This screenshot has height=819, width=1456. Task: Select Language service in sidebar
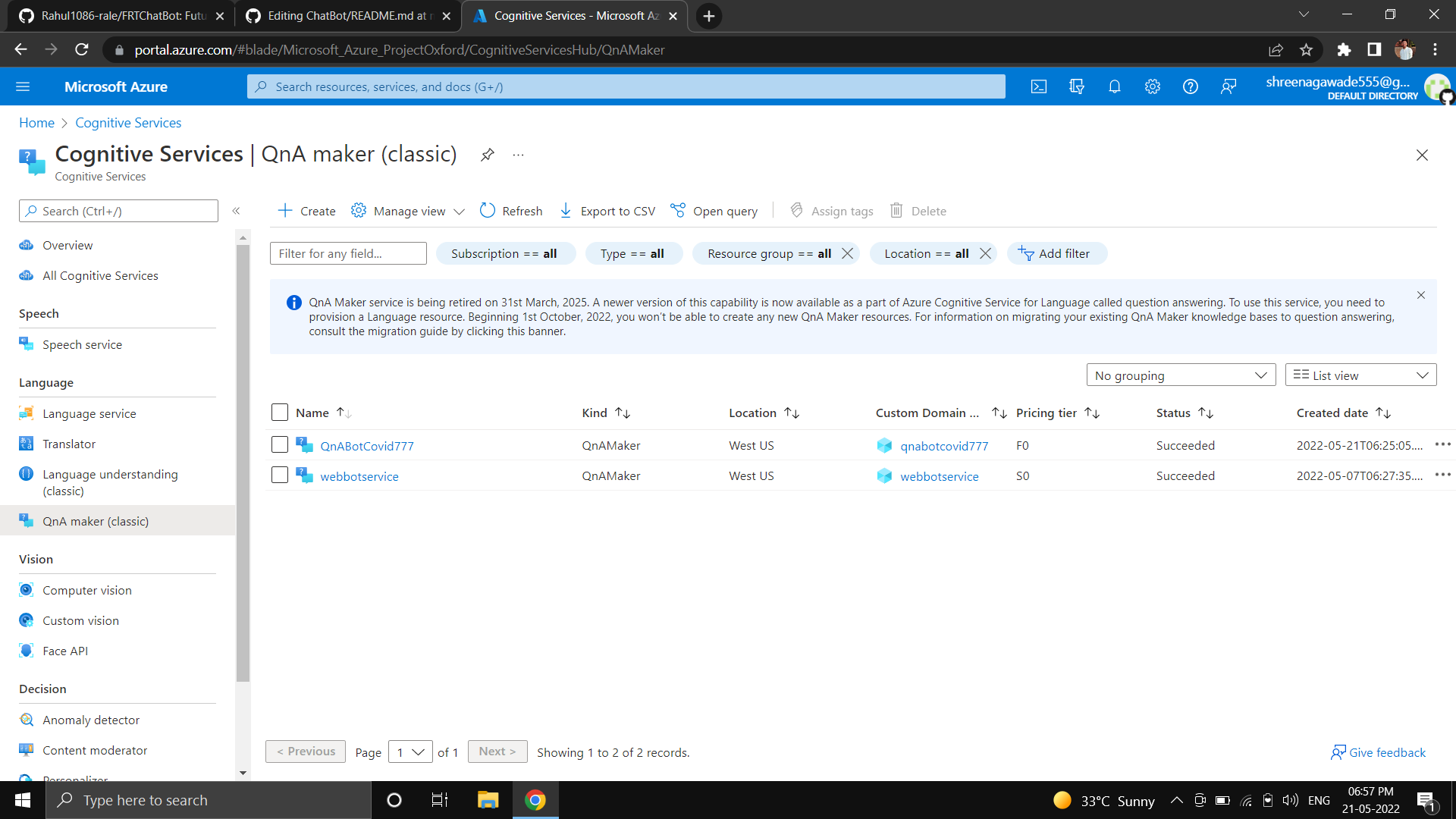coord(89,413)
